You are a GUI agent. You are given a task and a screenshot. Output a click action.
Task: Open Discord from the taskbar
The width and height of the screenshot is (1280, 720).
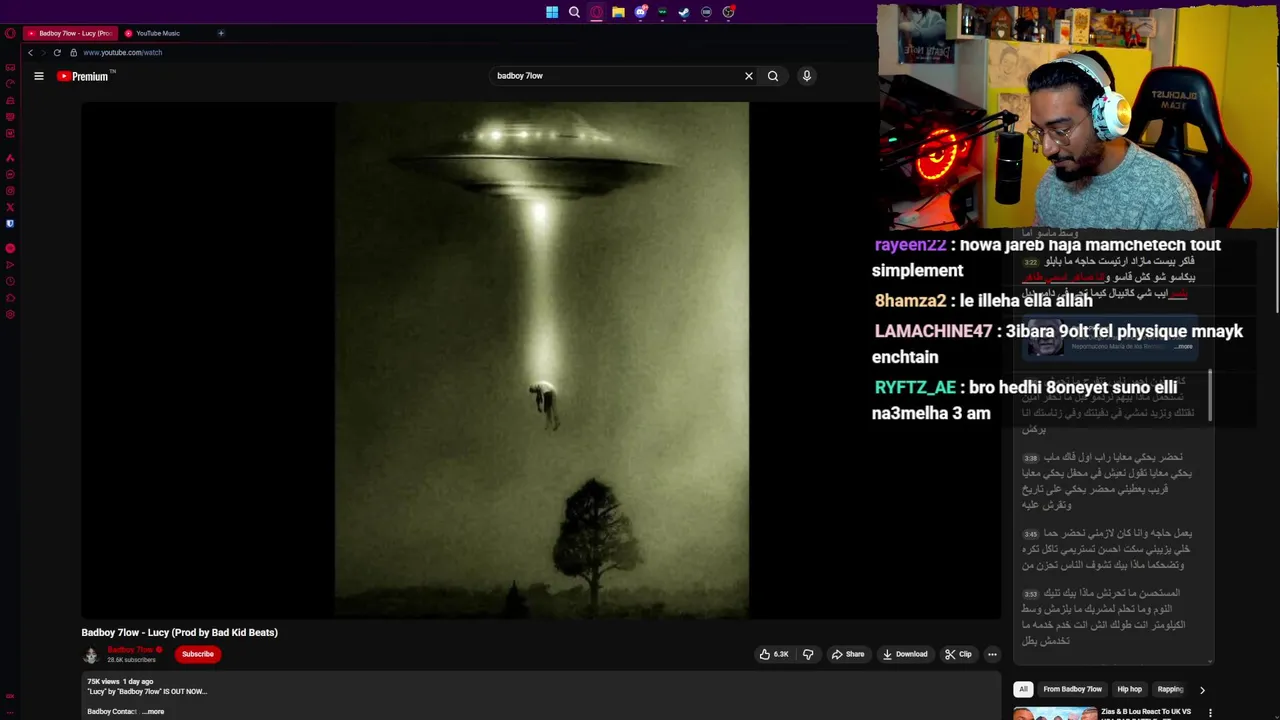click(x=640, y=12)
